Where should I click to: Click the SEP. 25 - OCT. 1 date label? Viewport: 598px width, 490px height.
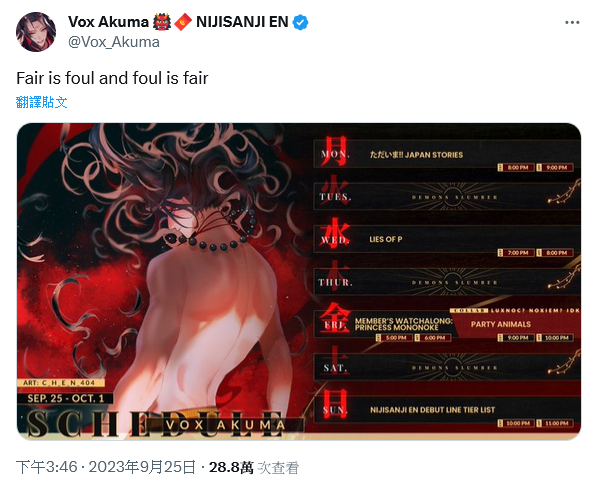click(65, 398)
